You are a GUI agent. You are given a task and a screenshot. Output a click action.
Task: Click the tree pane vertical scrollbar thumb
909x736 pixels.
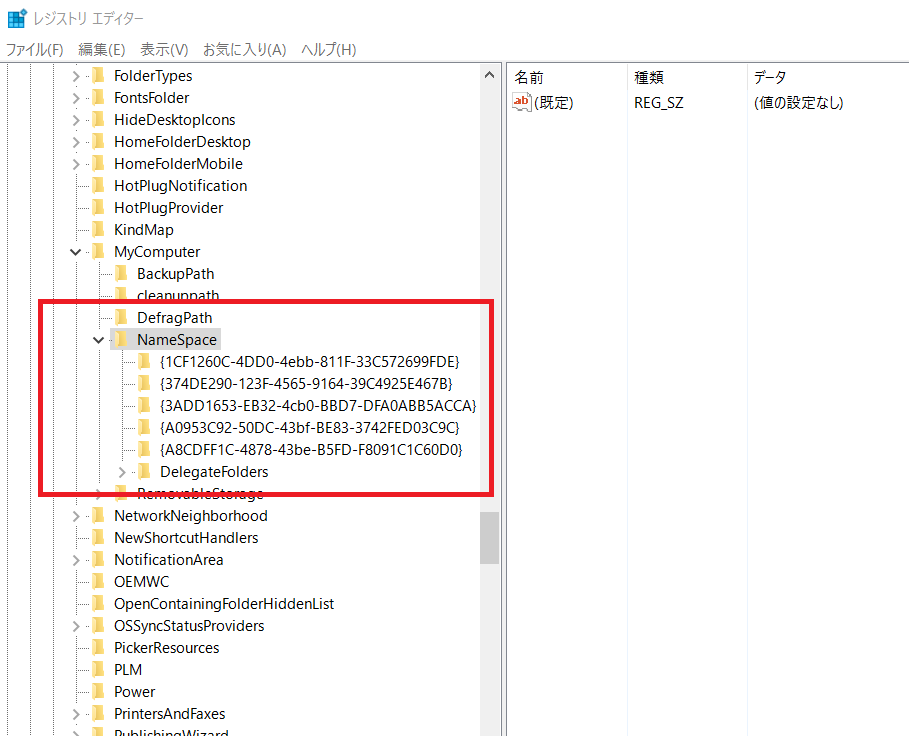click(489, 538)
